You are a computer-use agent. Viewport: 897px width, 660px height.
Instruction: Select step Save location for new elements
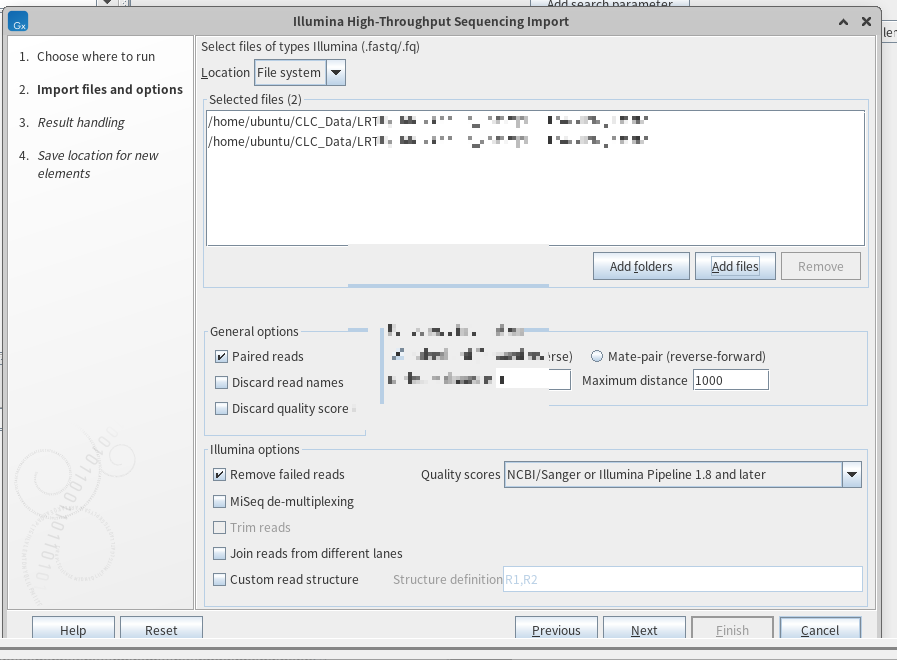[x=98, y=164]
